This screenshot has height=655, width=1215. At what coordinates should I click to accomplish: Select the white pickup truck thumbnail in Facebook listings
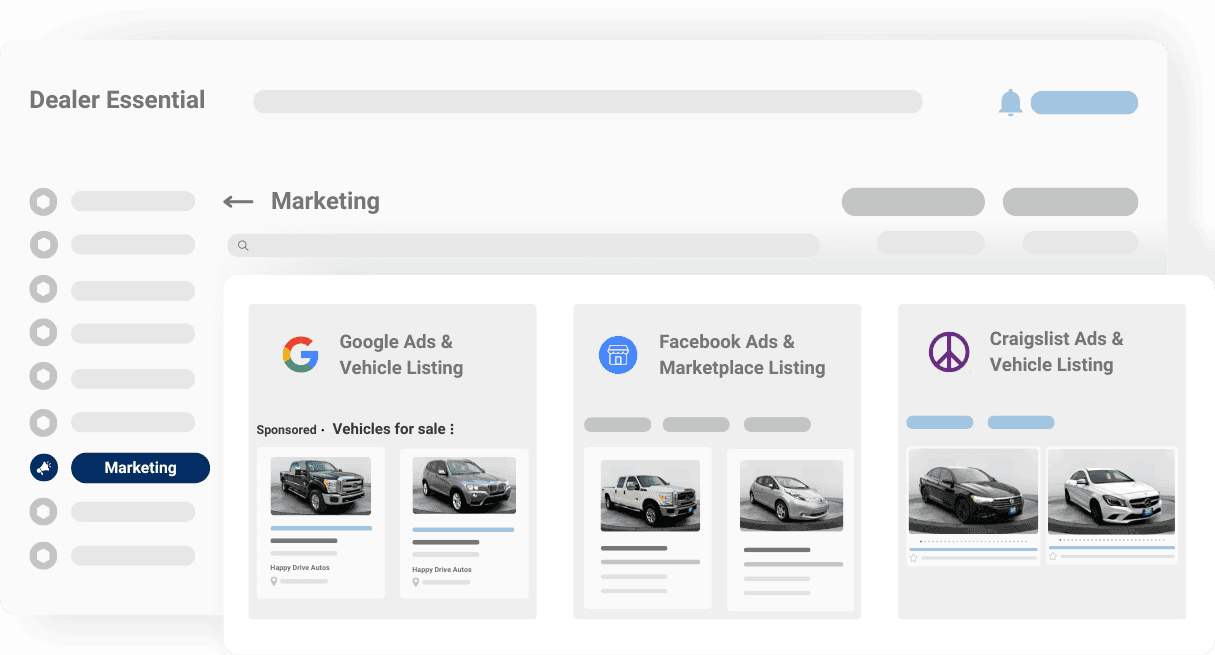coord(650,495)
